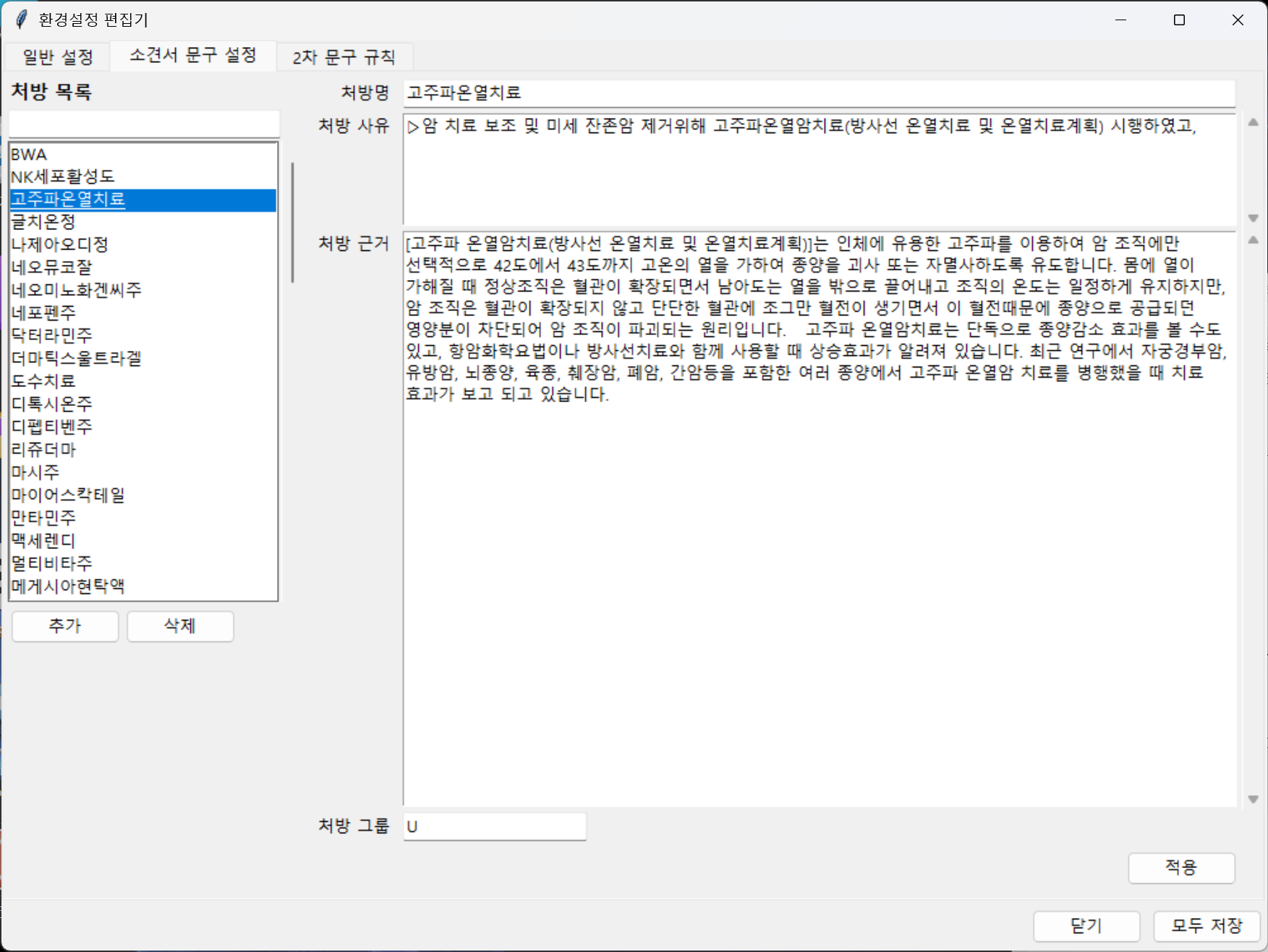Screen dimensions: 1268x952
Task: Choose 네오미노화겐씨주 in the list
Action: click(x=76, y=290)
